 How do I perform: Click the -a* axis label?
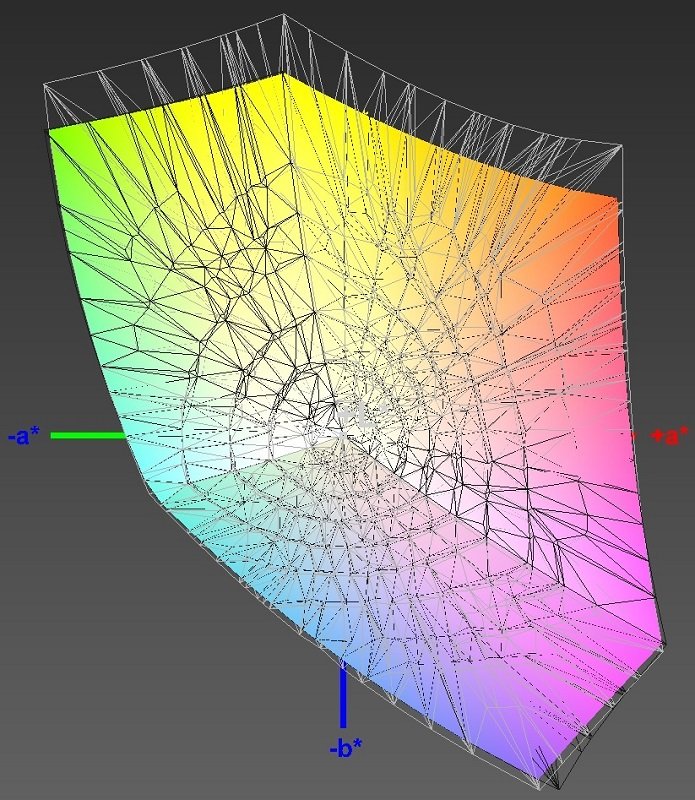point(23,437)
